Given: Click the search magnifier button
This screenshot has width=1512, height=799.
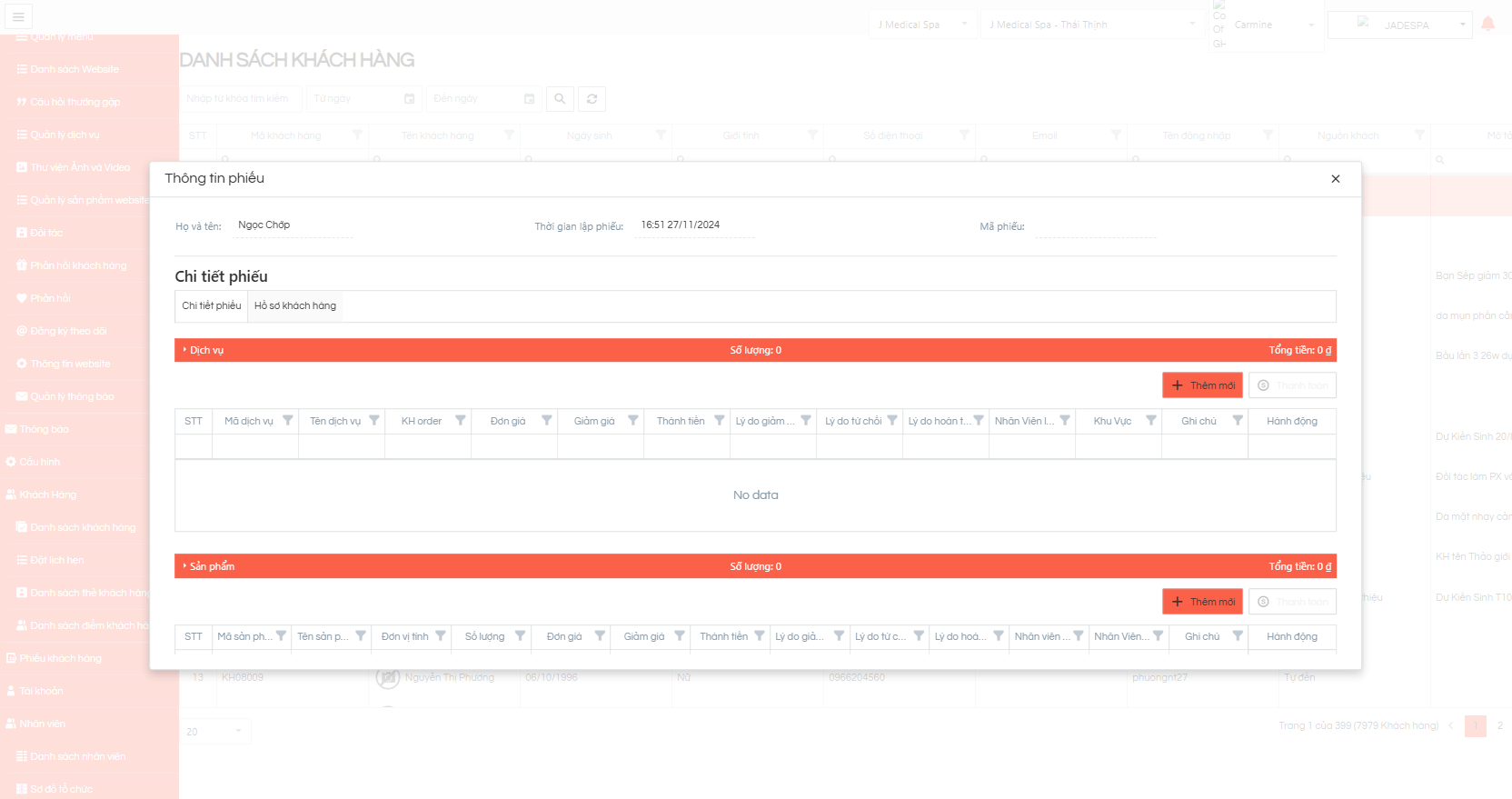Looking at the screenshot, I should pos(560,99).
